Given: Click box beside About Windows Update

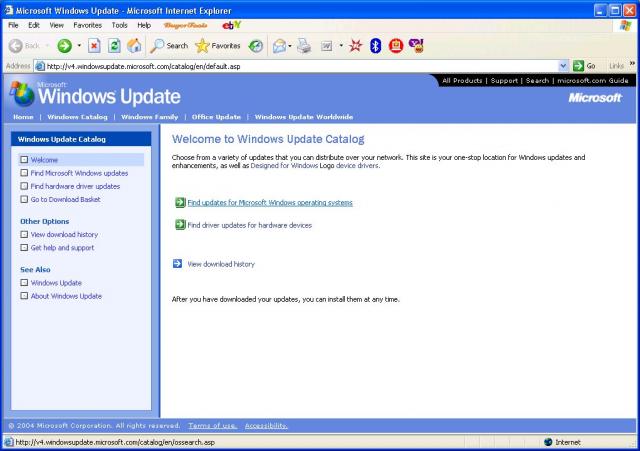Looking at the screenshot, I should coord(24,295).
